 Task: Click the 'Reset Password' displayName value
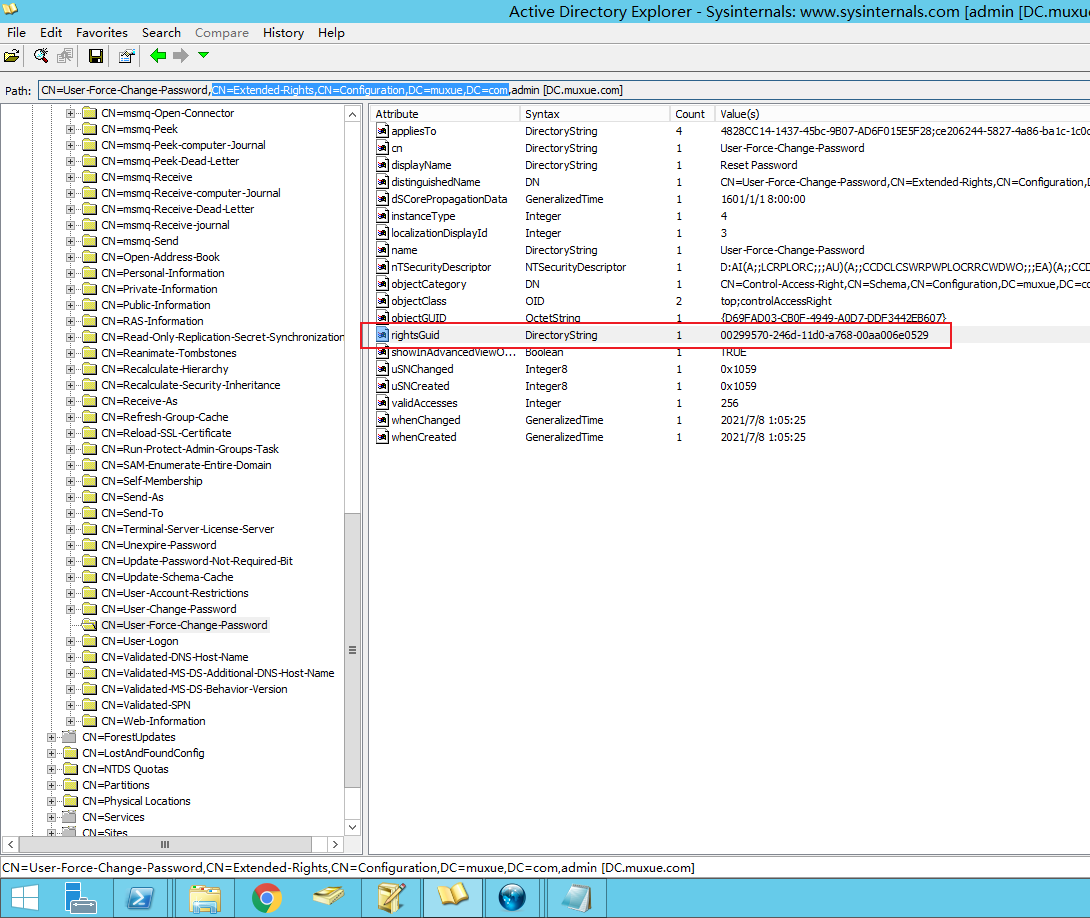tap(758, 165)
